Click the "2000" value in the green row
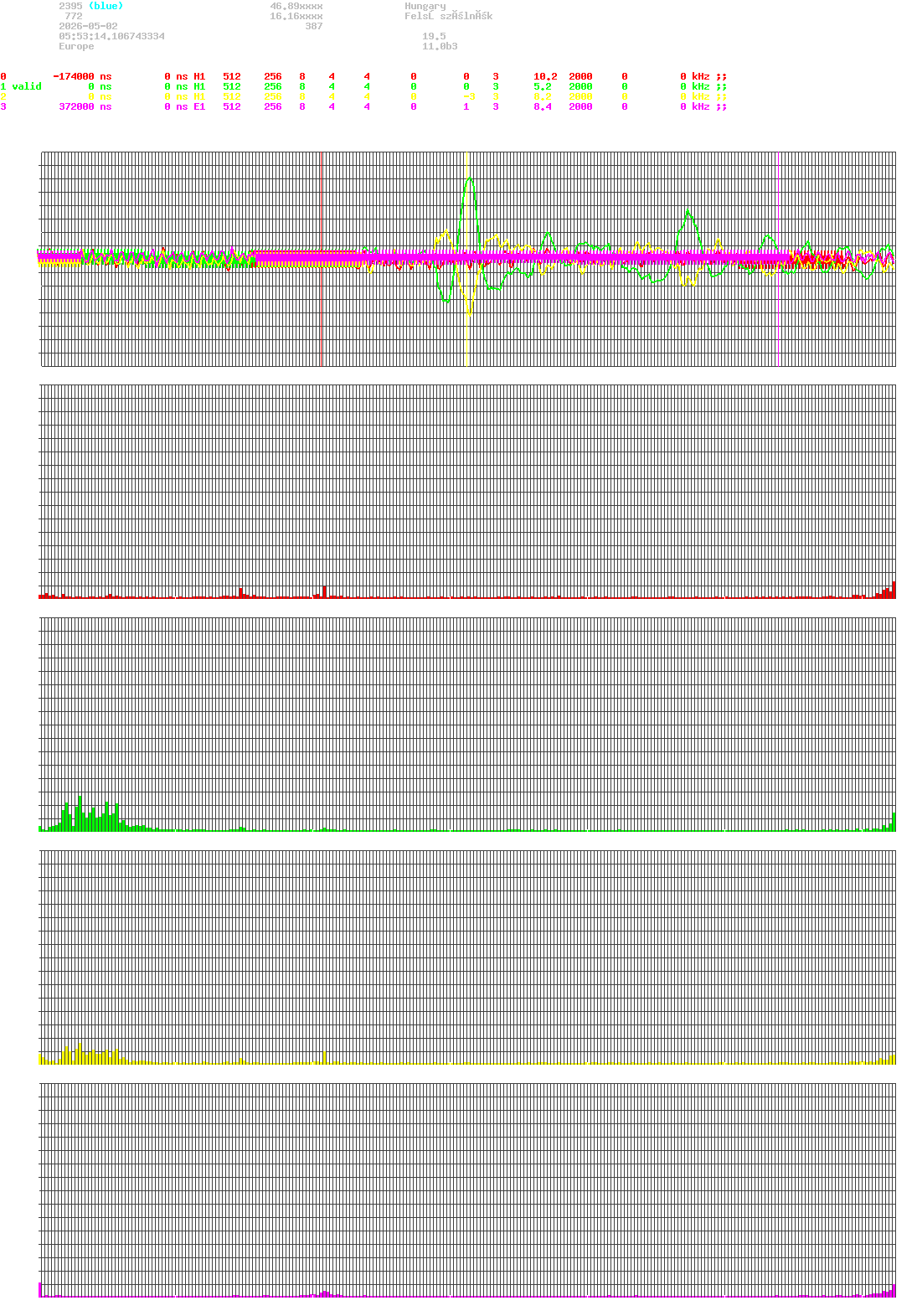The image size is (917, 1316). [580, 86]
